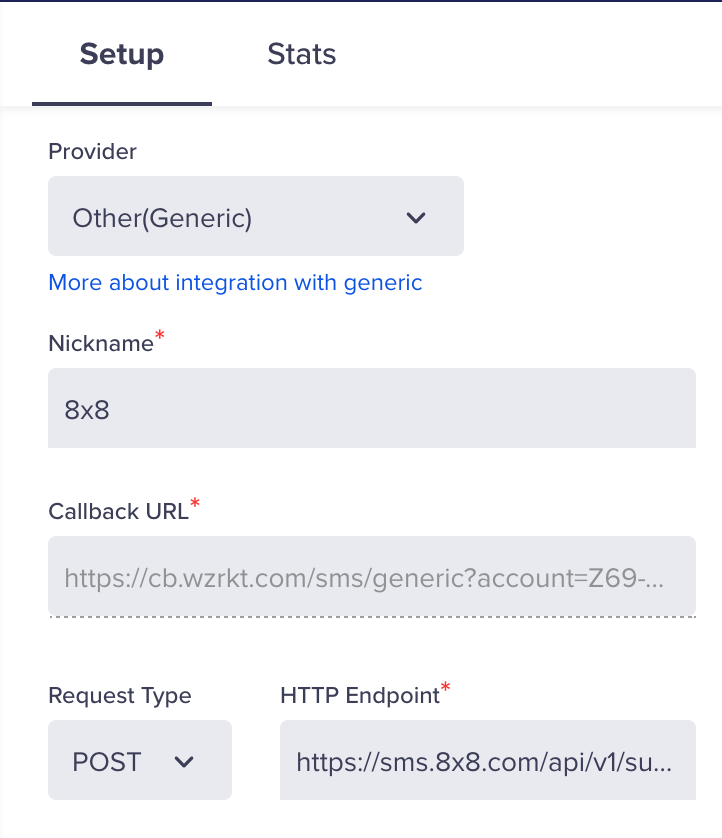The image size is (722, 838).
Task: Click the Callback URL label text
Action: (117, 512)
